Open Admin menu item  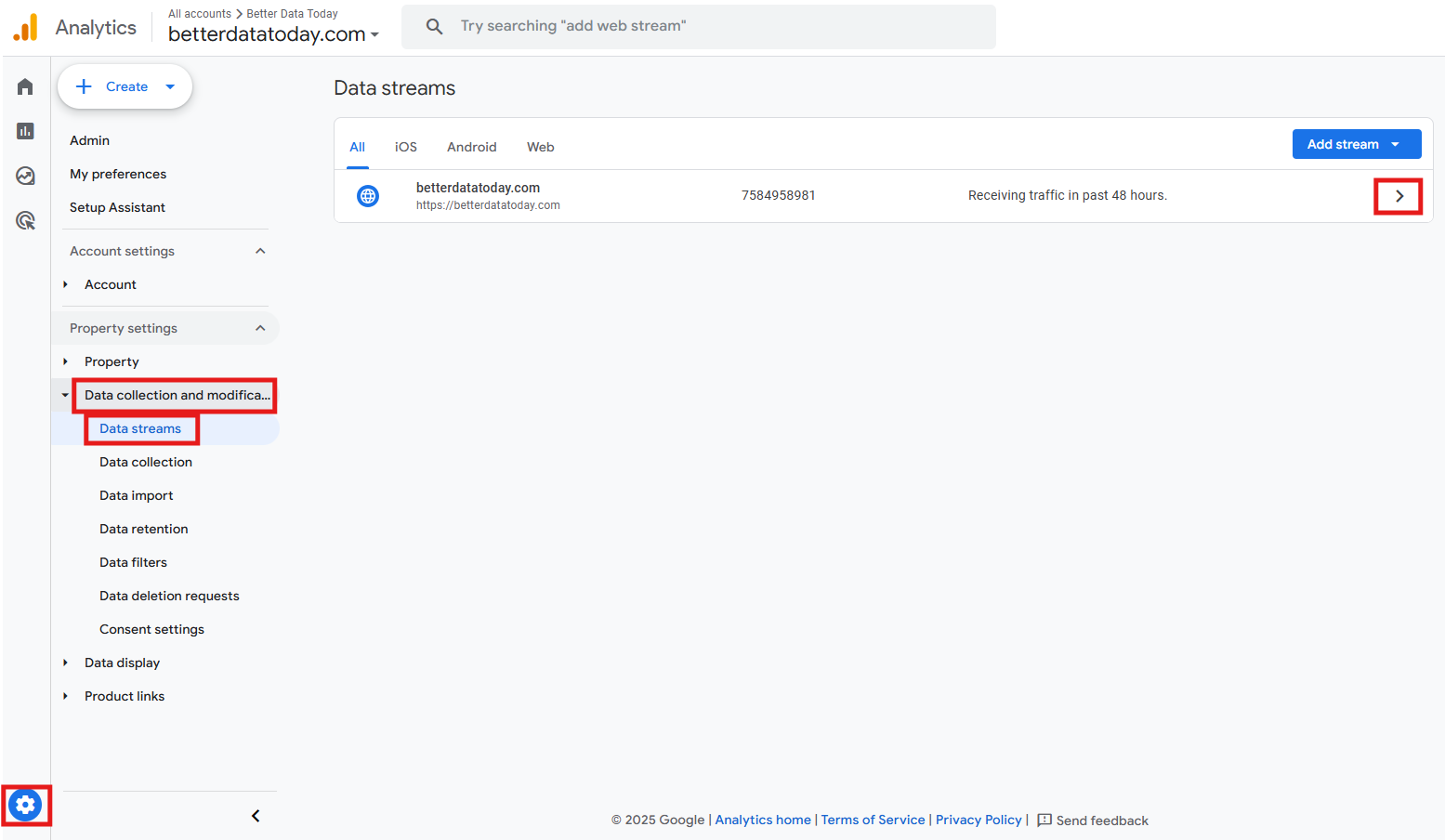click(89, 140)
